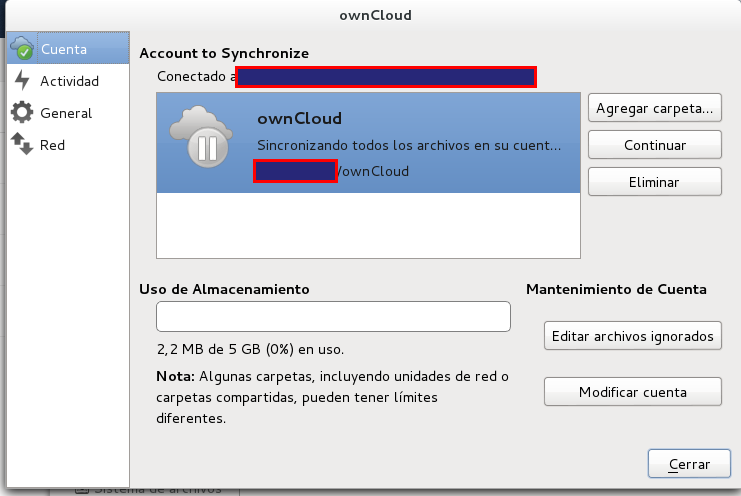Remove the folder with Eliminar button
Screen dimensions: 741x496
(655, 181)
